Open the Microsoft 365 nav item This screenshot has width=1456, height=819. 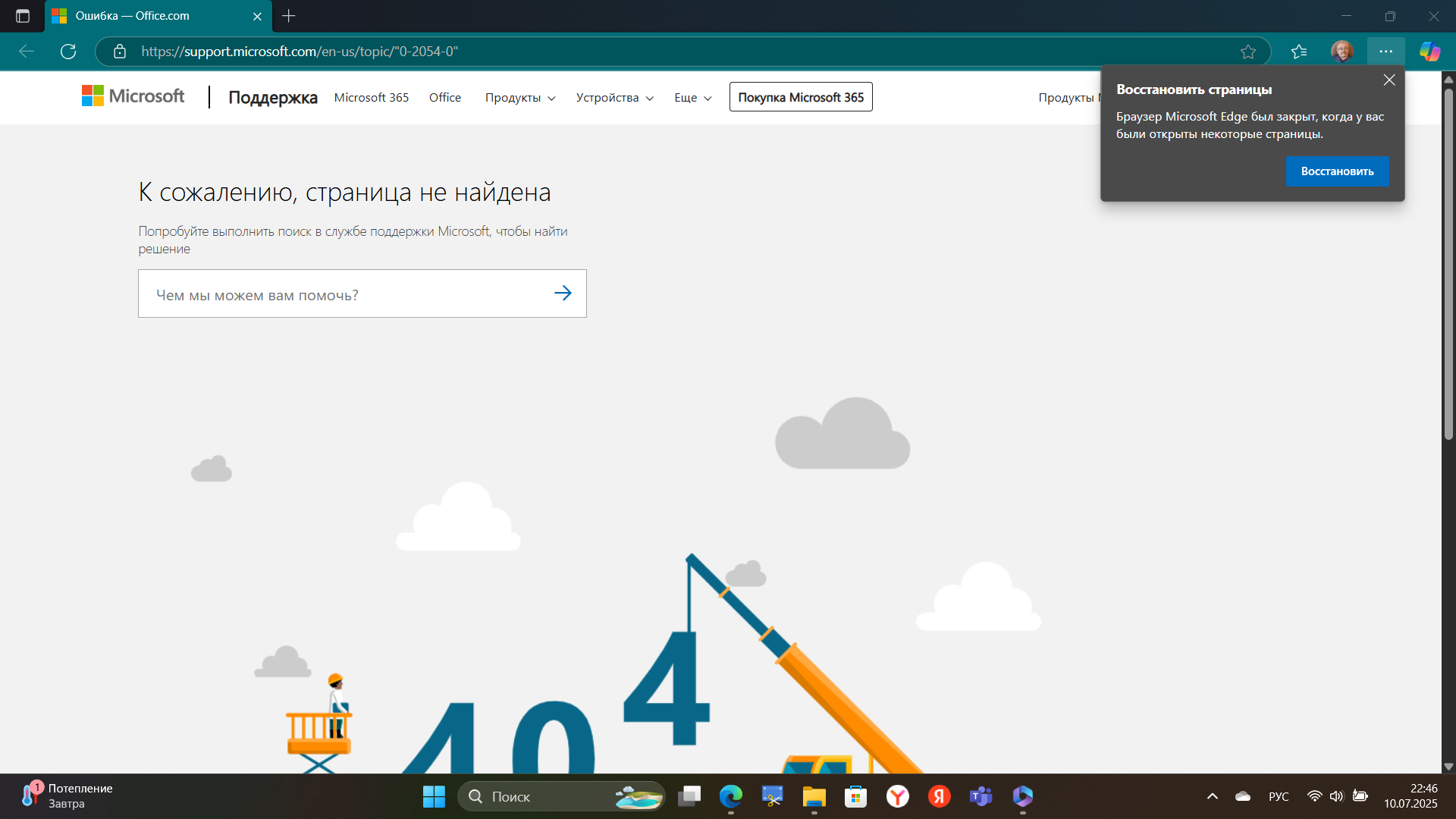coord(371,98)
